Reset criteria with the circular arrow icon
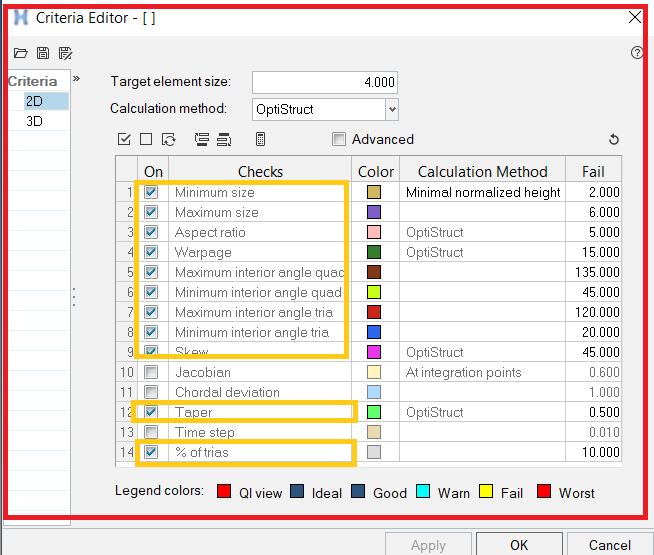 (614, 139)
